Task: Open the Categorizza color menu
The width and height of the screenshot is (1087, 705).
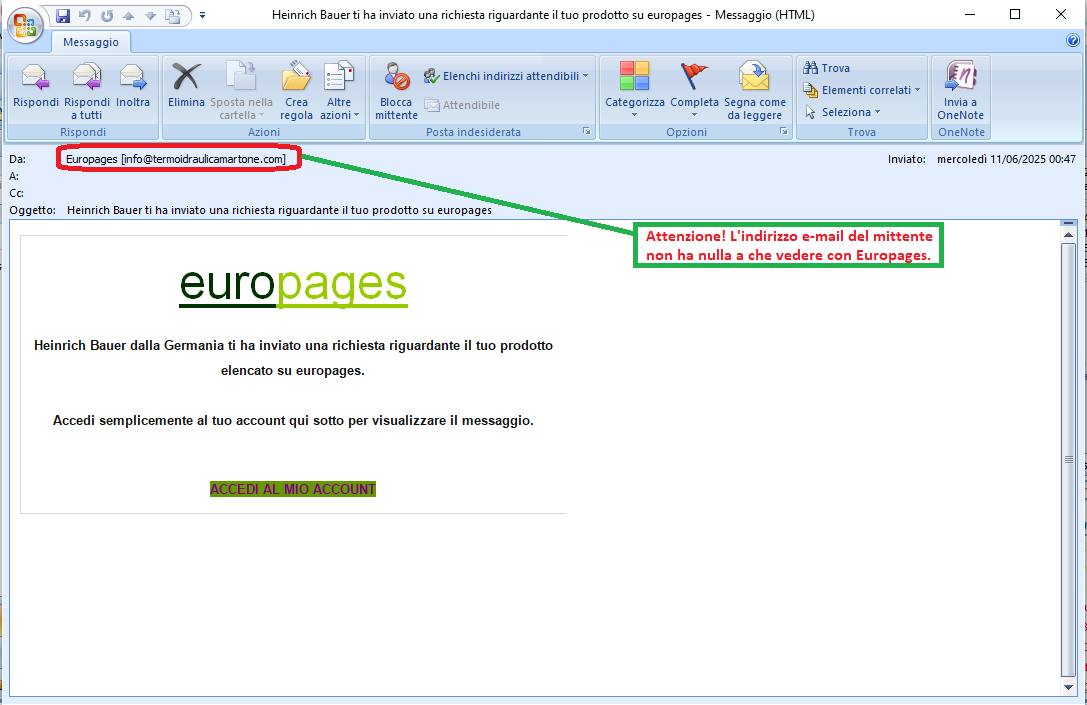Action: 634,89
